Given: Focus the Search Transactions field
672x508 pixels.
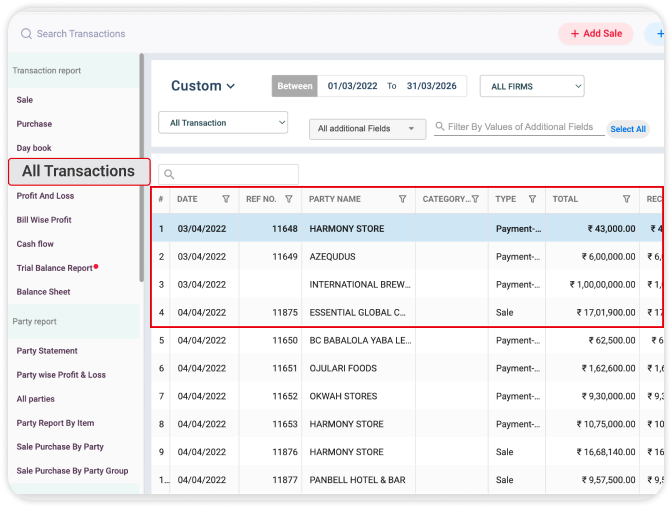Looking at the screenshot, I should (81, 33).
